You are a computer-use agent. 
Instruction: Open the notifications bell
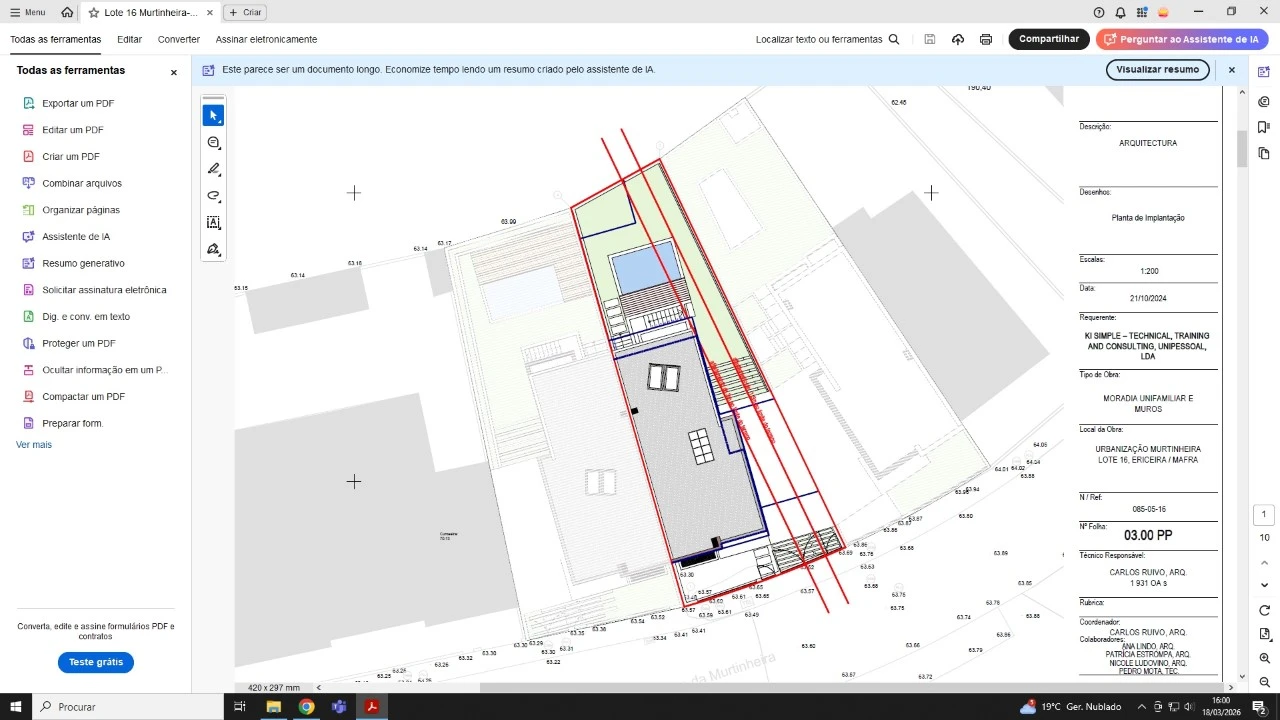1120,12
